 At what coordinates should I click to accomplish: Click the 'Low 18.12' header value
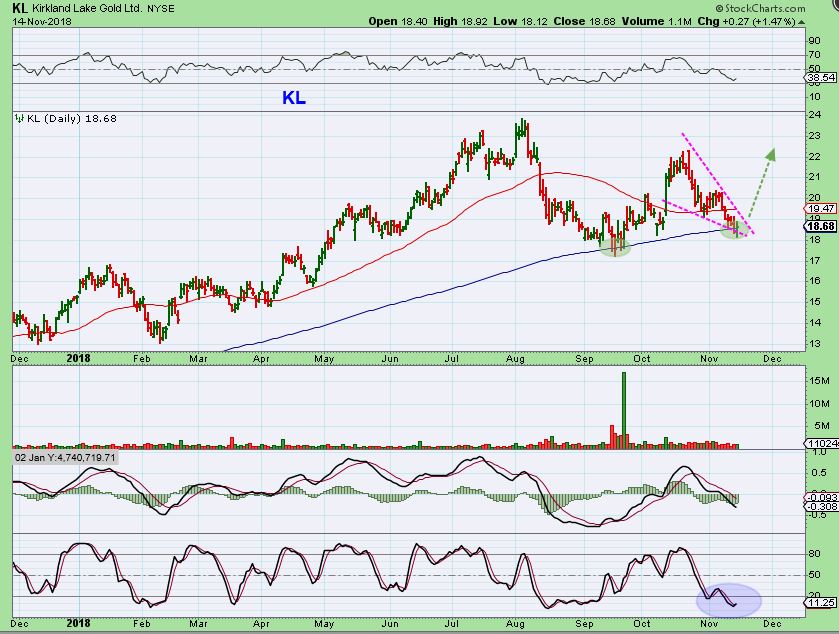(x=521, y=21)
